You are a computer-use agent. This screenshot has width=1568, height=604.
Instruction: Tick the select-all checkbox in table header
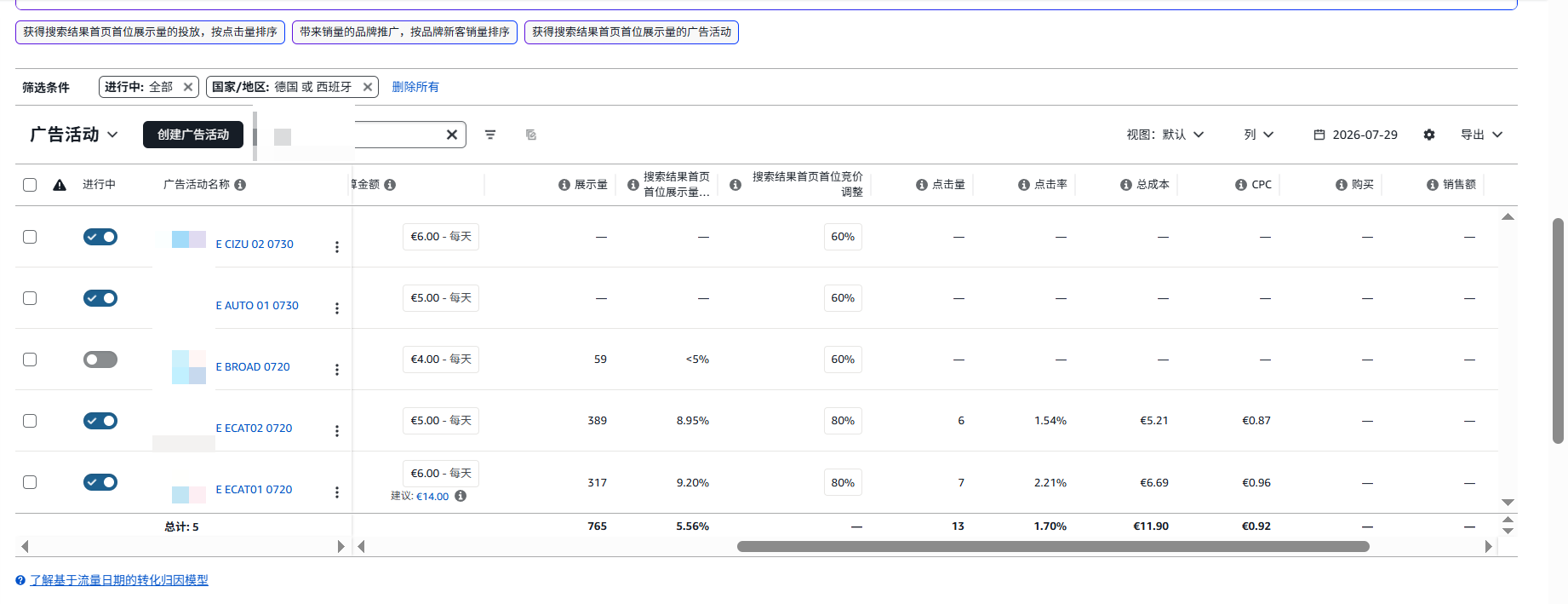click(30, 185)
